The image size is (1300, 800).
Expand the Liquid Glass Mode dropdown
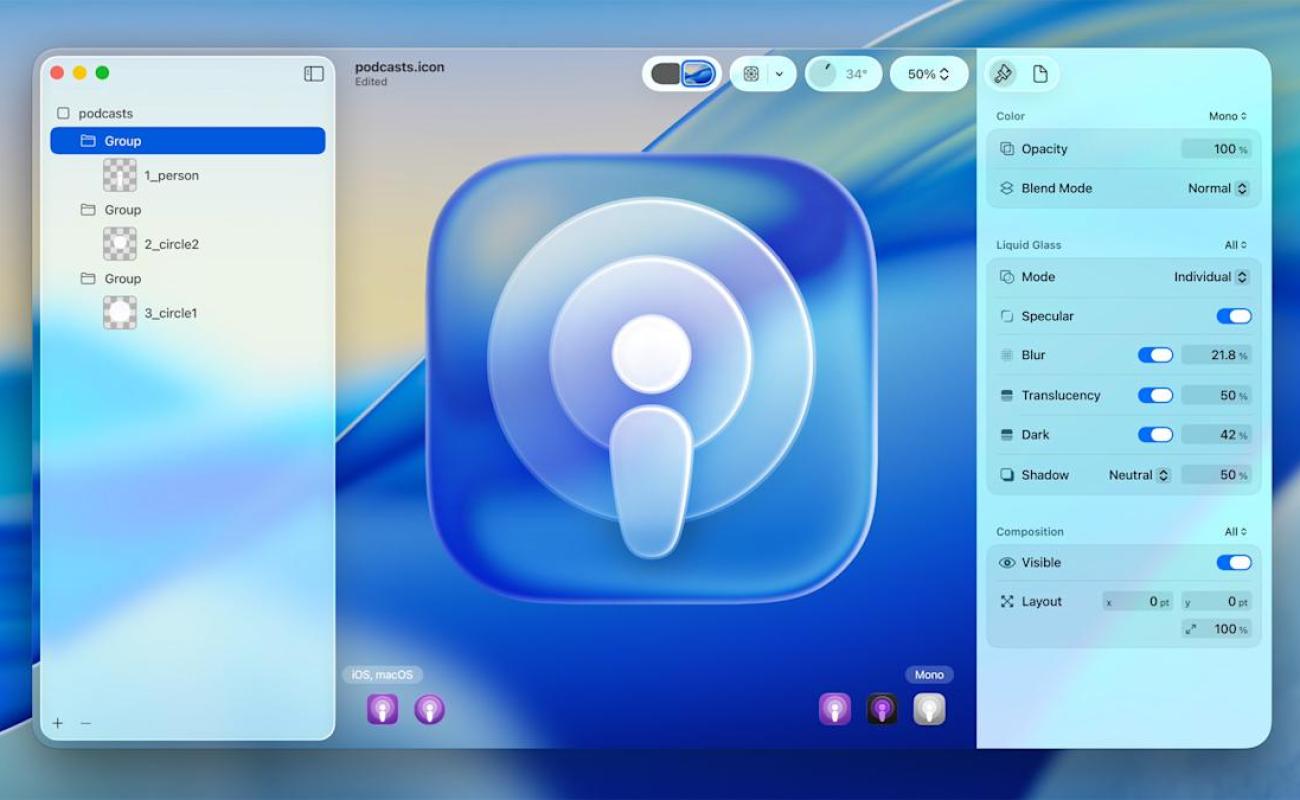[x=1211, y=277]
